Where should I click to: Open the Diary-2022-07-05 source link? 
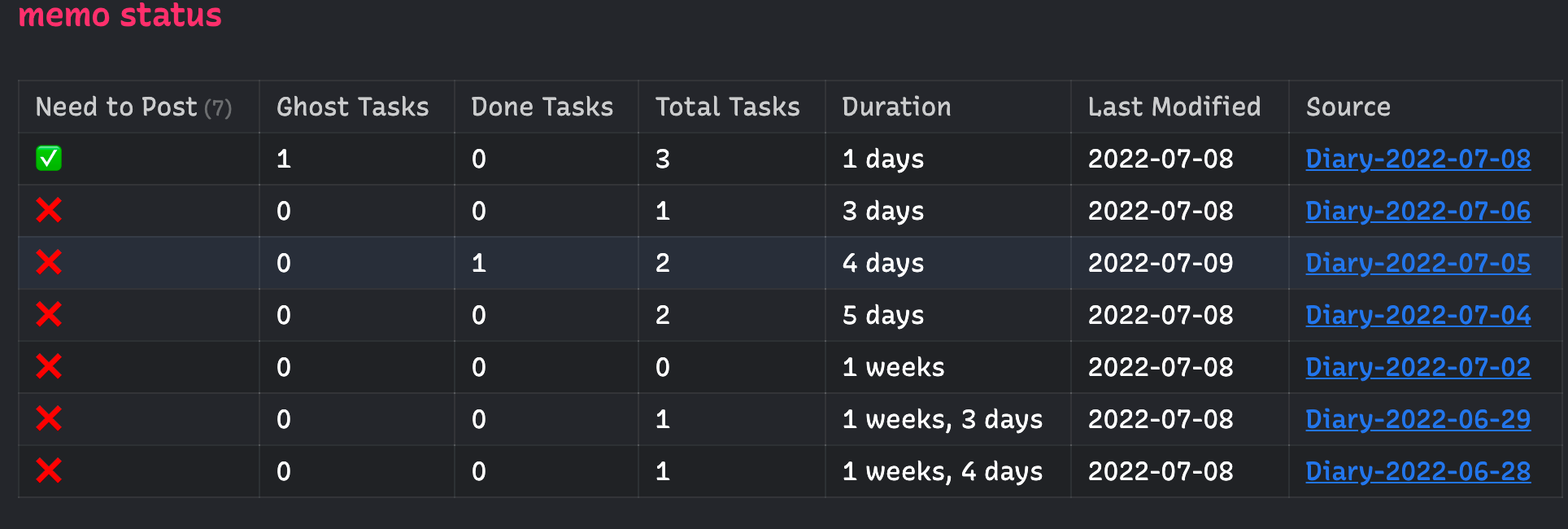pyautogui.click(x=1418, y=263)
